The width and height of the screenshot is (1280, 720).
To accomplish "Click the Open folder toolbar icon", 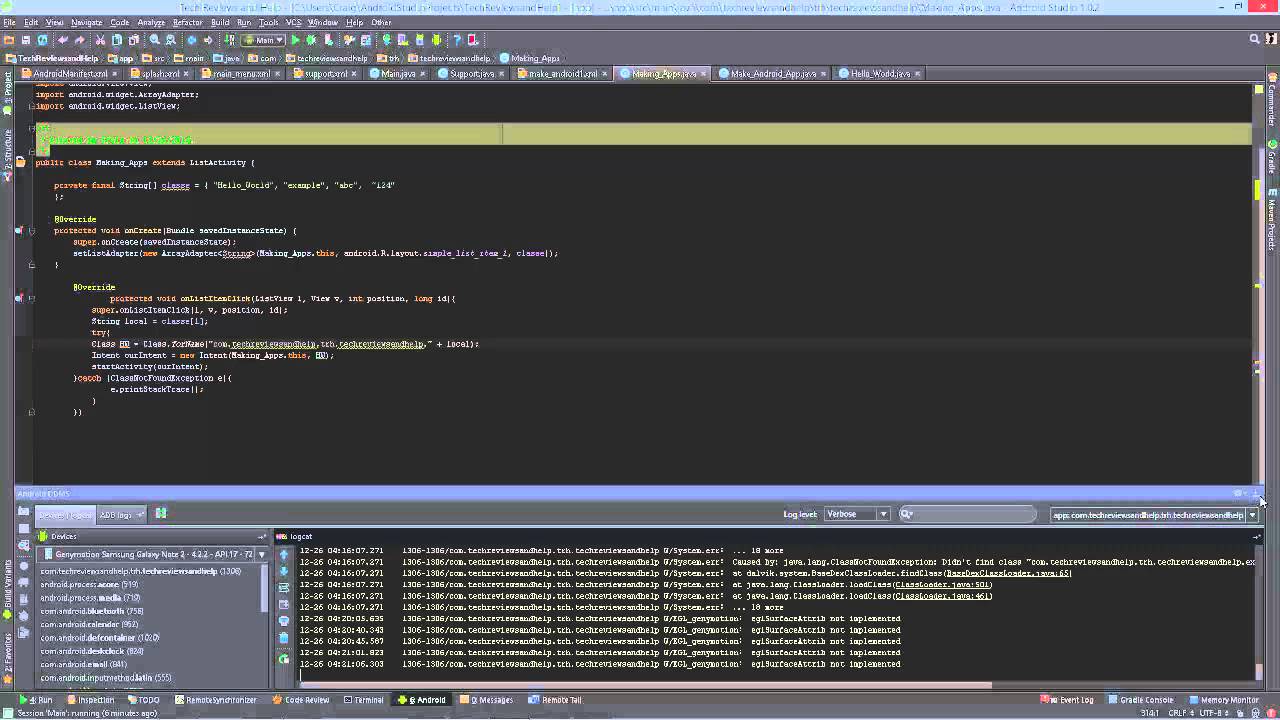I will pos(9,40).
